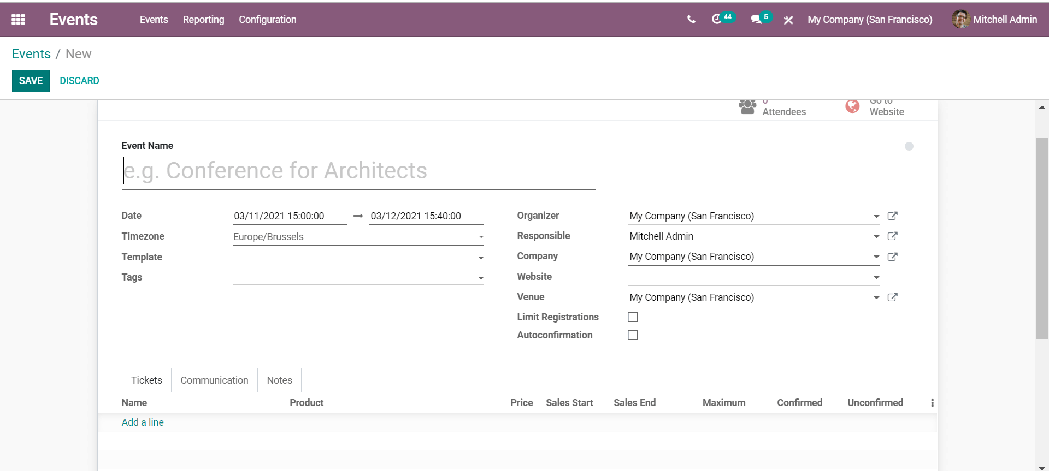
Task: Expand the Responsible dropdown arrow
Action: pos(876,237)
